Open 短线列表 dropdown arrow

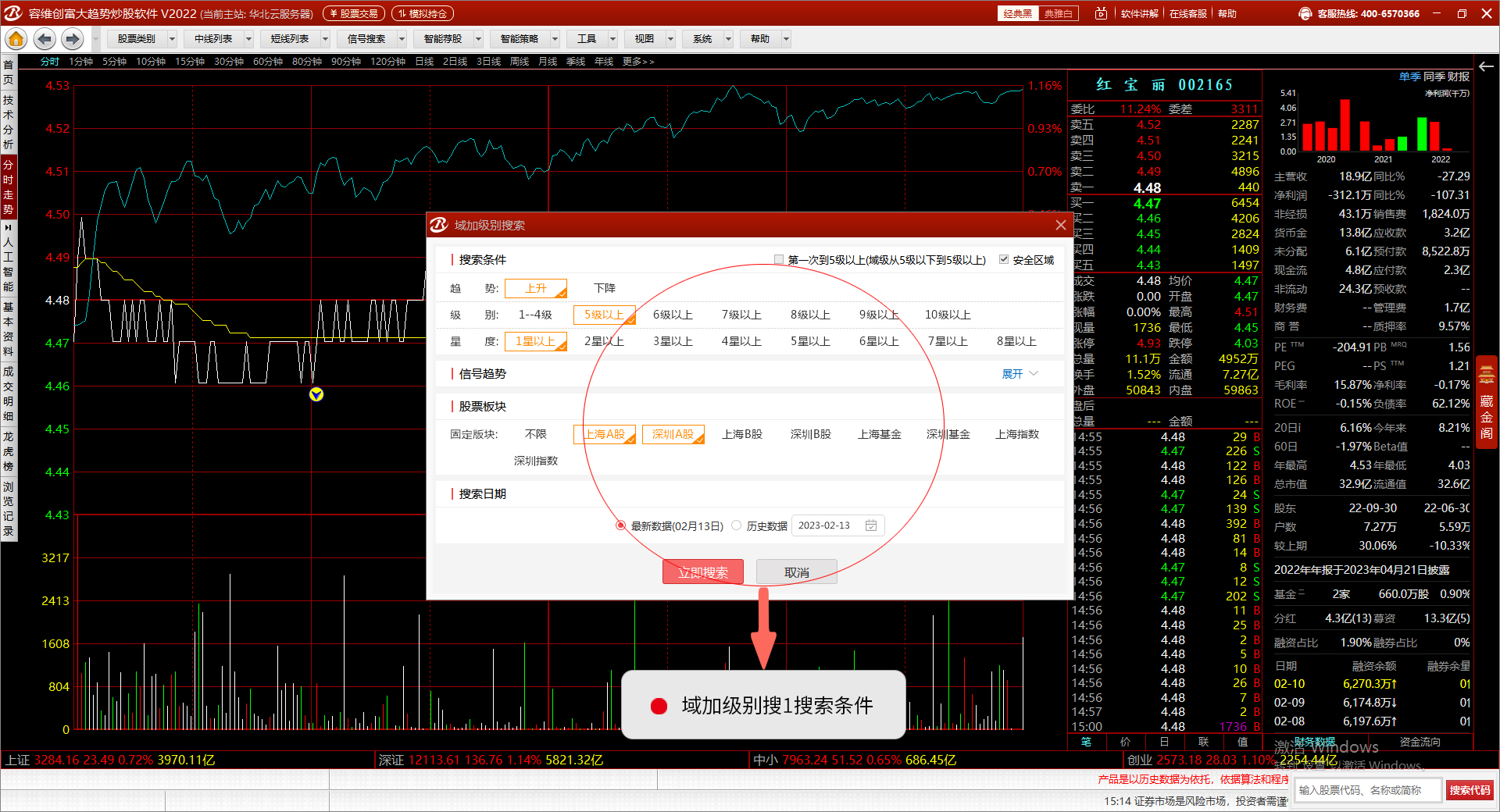point(325,39)
